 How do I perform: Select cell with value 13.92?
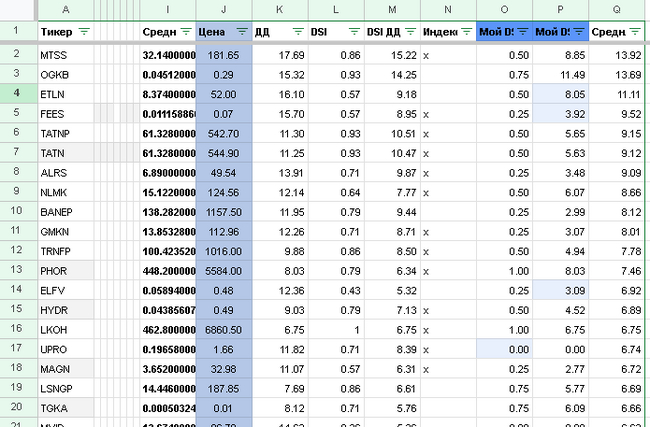pos(617,55)
